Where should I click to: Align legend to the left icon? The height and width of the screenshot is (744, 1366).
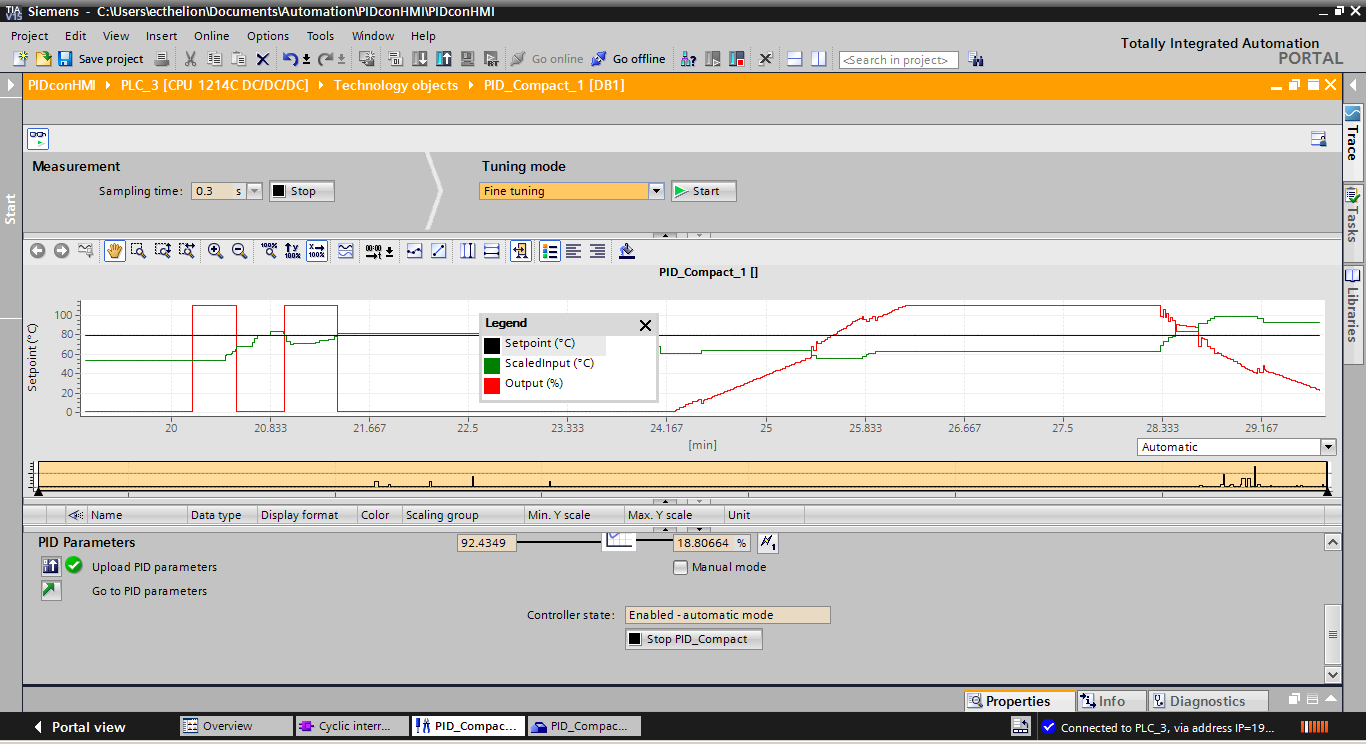pos(573,251)
